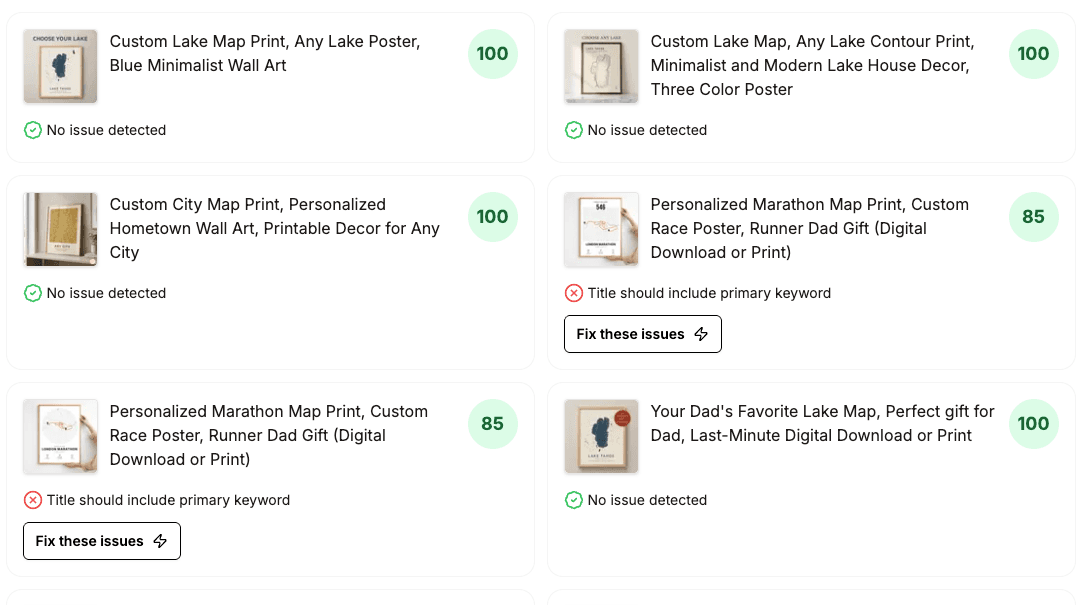Click the red error icon on the left Marathon card
This screenshot has height=605, width=1077.
click(x=33, y=500)
